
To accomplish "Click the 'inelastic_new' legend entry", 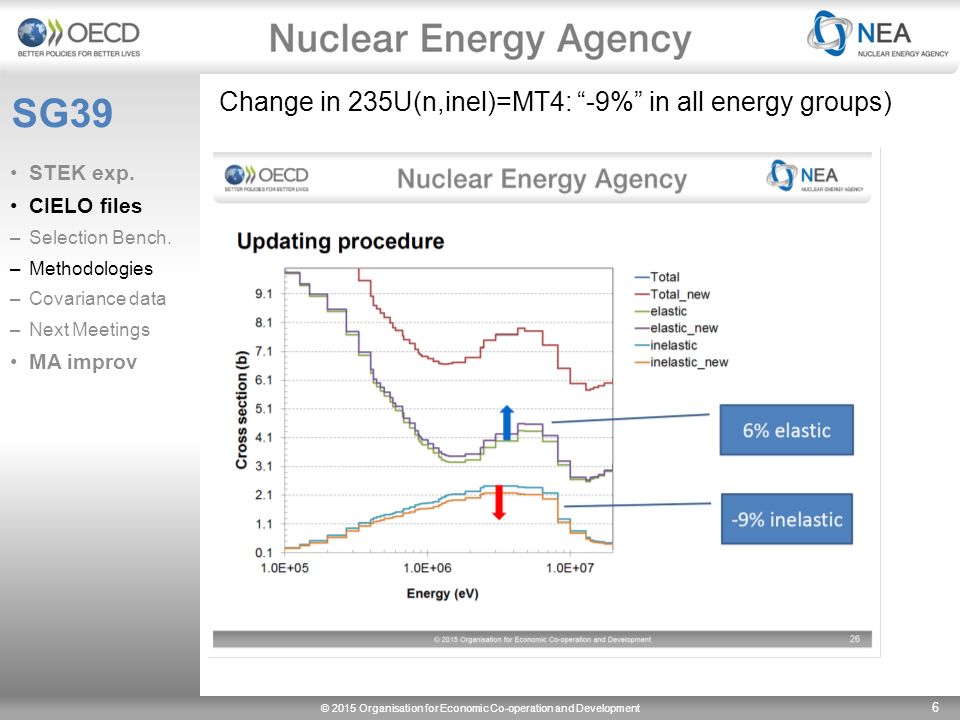I will (x=681, y=362).
